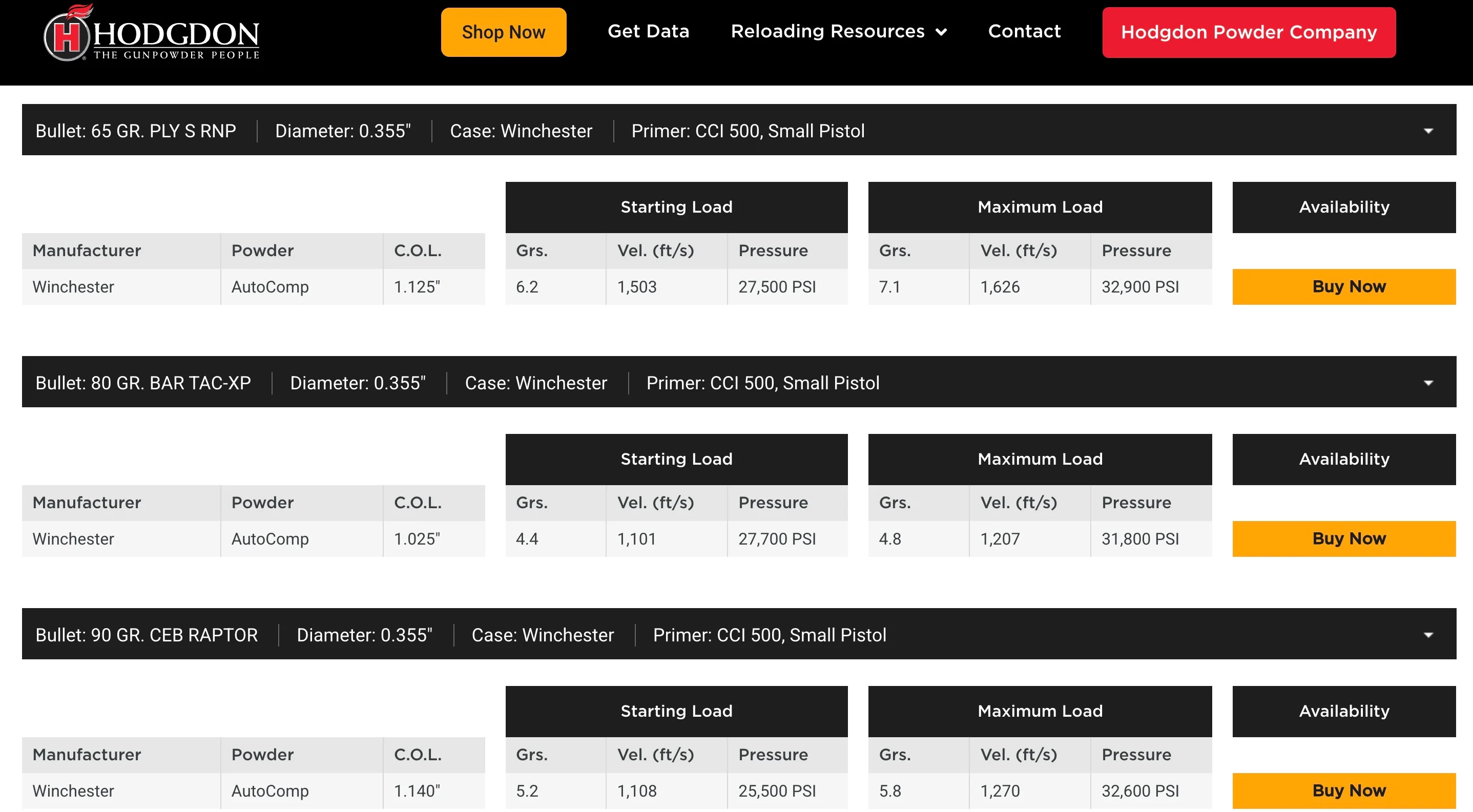This screenshot has height=812, width=1473.
Task: Click Winchester manufacturer in the 80 GR. table
Action: 73,538
